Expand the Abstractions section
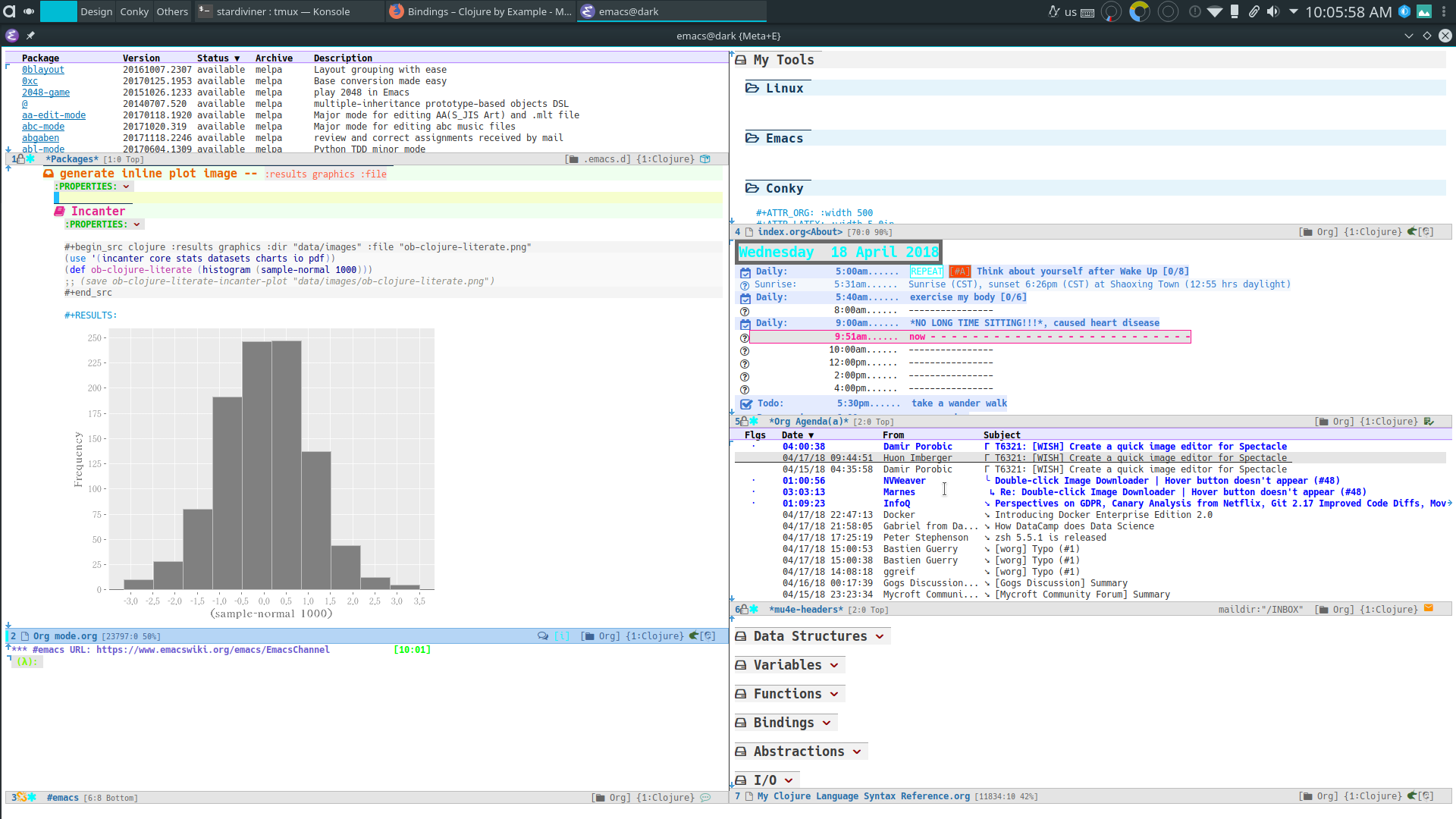The height and width of the screenshot is (819, 1456). coord(857,752)
